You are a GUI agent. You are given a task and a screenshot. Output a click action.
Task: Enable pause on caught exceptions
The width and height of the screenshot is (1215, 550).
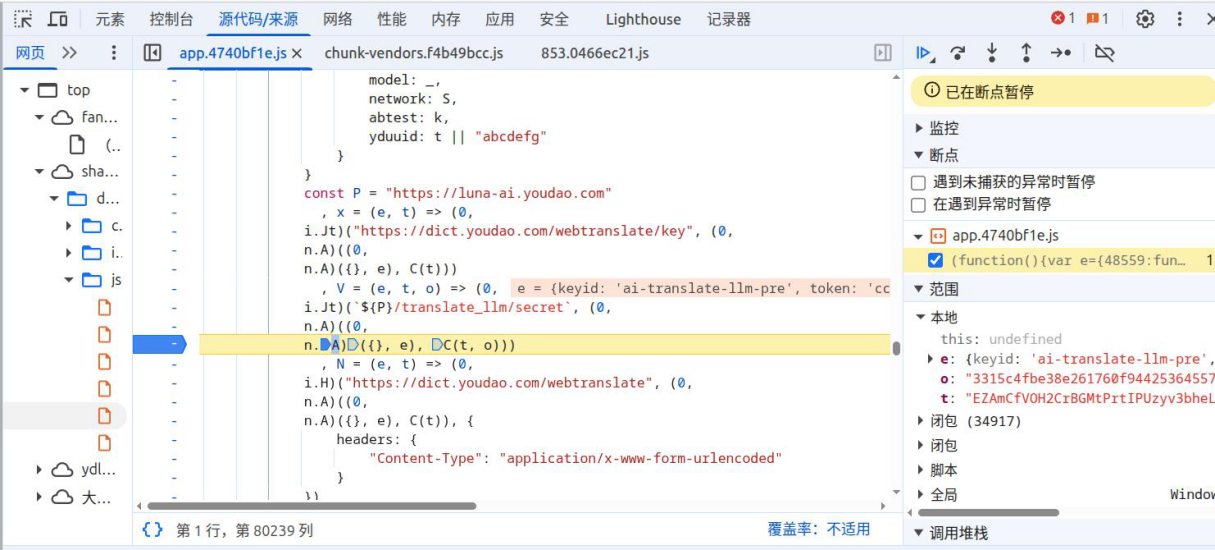click(918, 205)
